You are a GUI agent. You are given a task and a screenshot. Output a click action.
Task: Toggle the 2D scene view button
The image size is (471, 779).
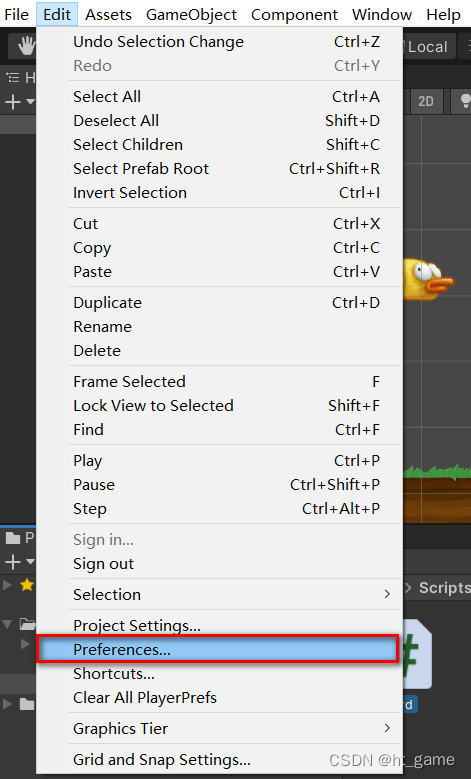click(x=426, y=101)
